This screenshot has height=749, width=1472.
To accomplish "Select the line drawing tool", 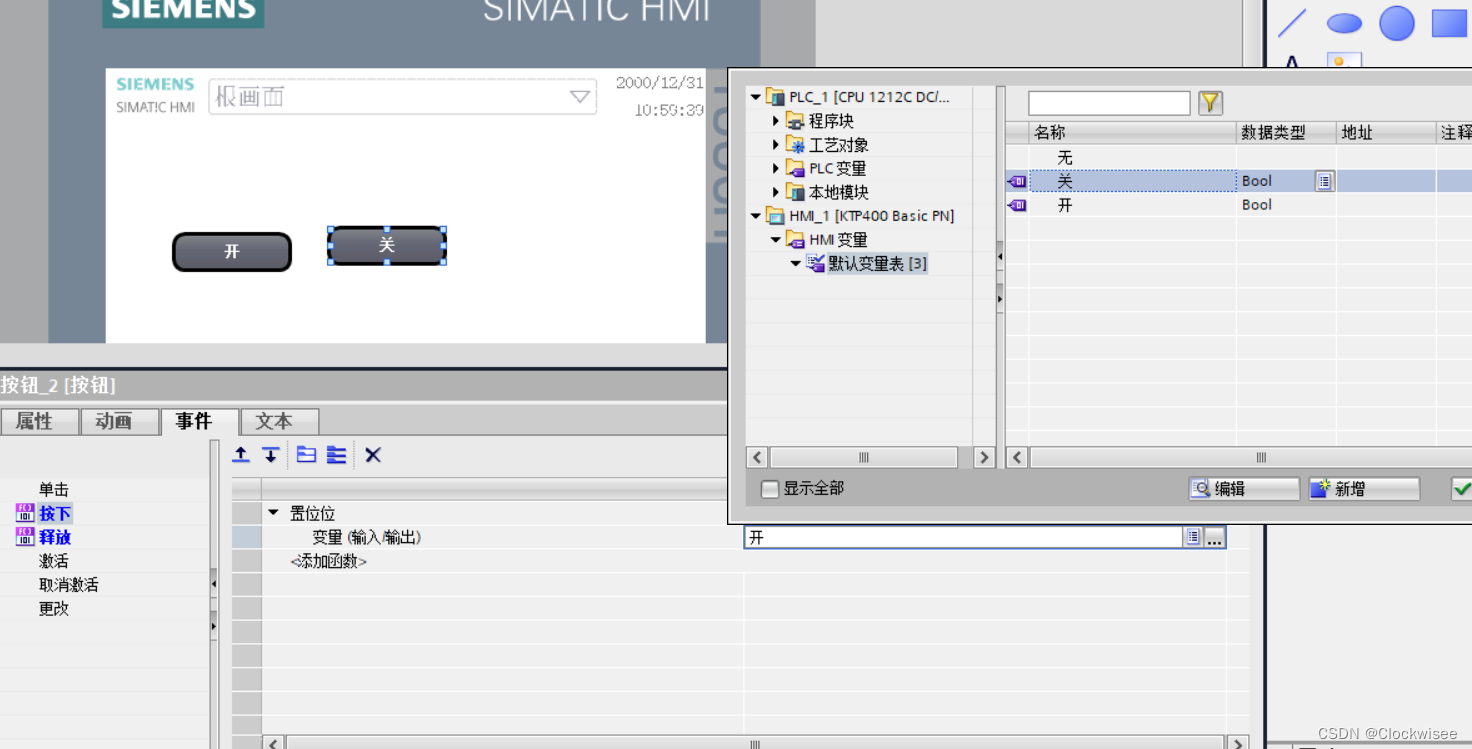I will click(x=1292, y=23).
